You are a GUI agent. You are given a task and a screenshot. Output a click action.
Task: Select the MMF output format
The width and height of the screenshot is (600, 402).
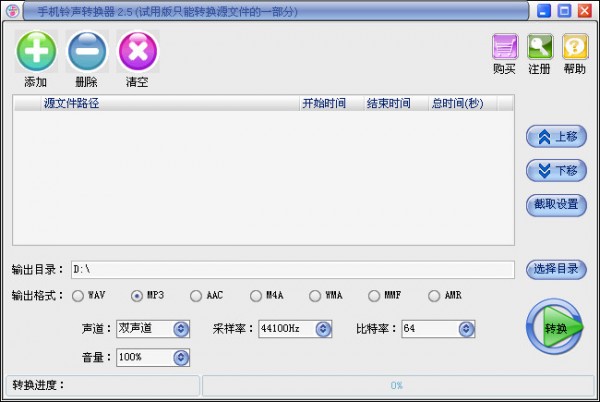pos(373,296)
